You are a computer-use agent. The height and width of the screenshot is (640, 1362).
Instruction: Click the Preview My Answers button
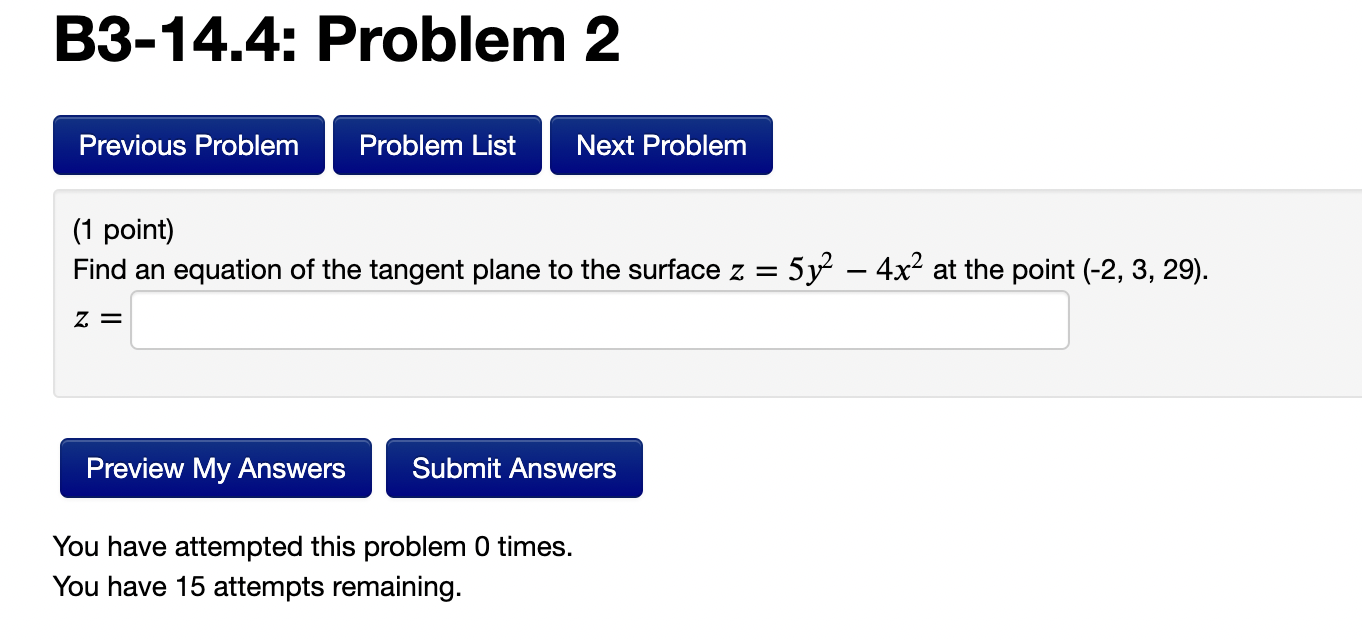pos(215,467)
